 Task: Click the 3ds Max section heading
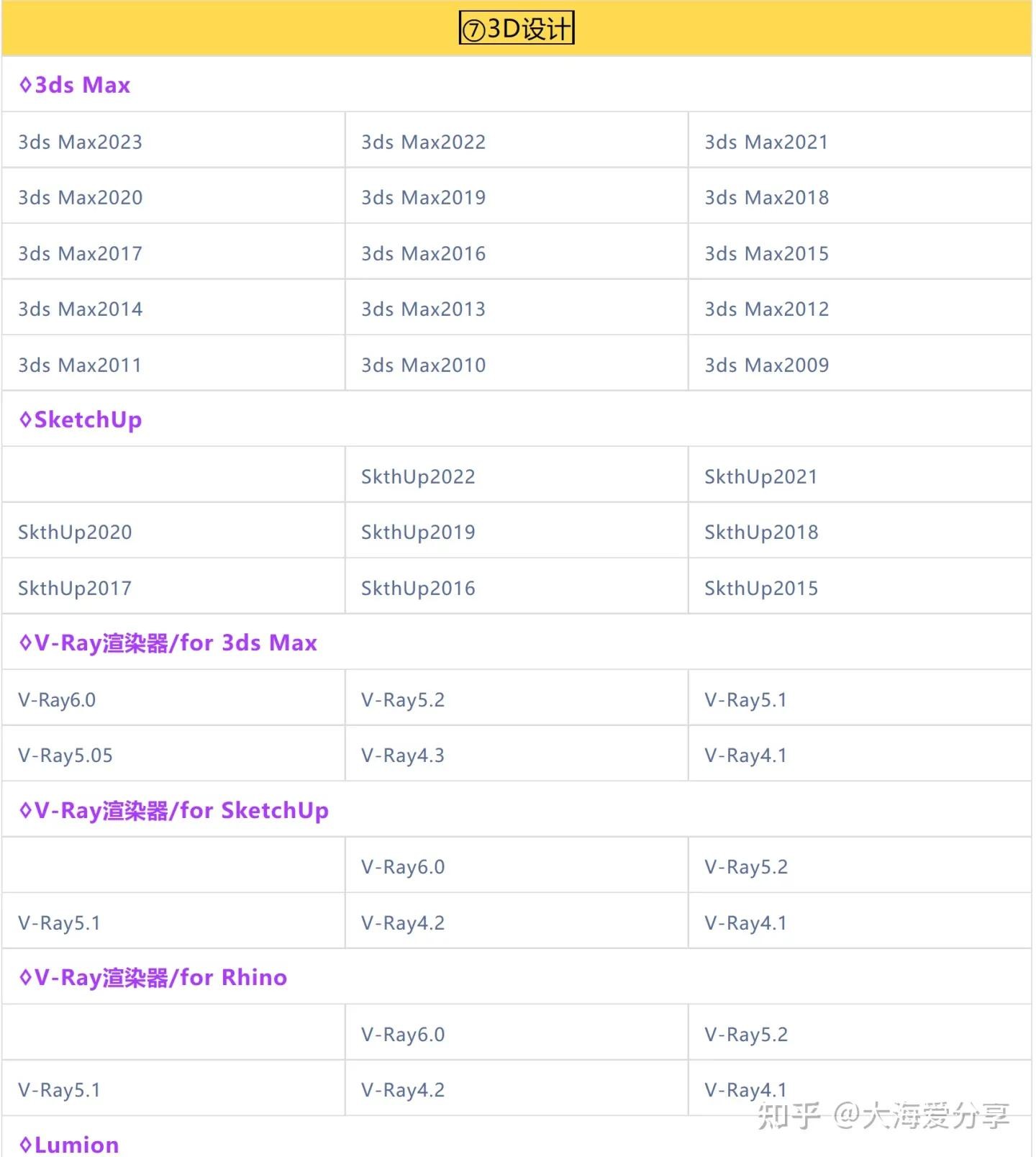[75, 85]
